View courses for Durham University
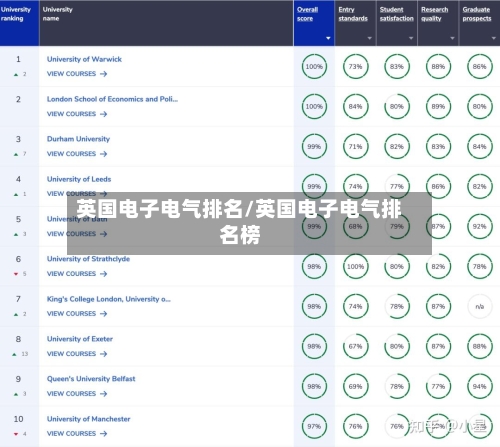 (77, 154)
